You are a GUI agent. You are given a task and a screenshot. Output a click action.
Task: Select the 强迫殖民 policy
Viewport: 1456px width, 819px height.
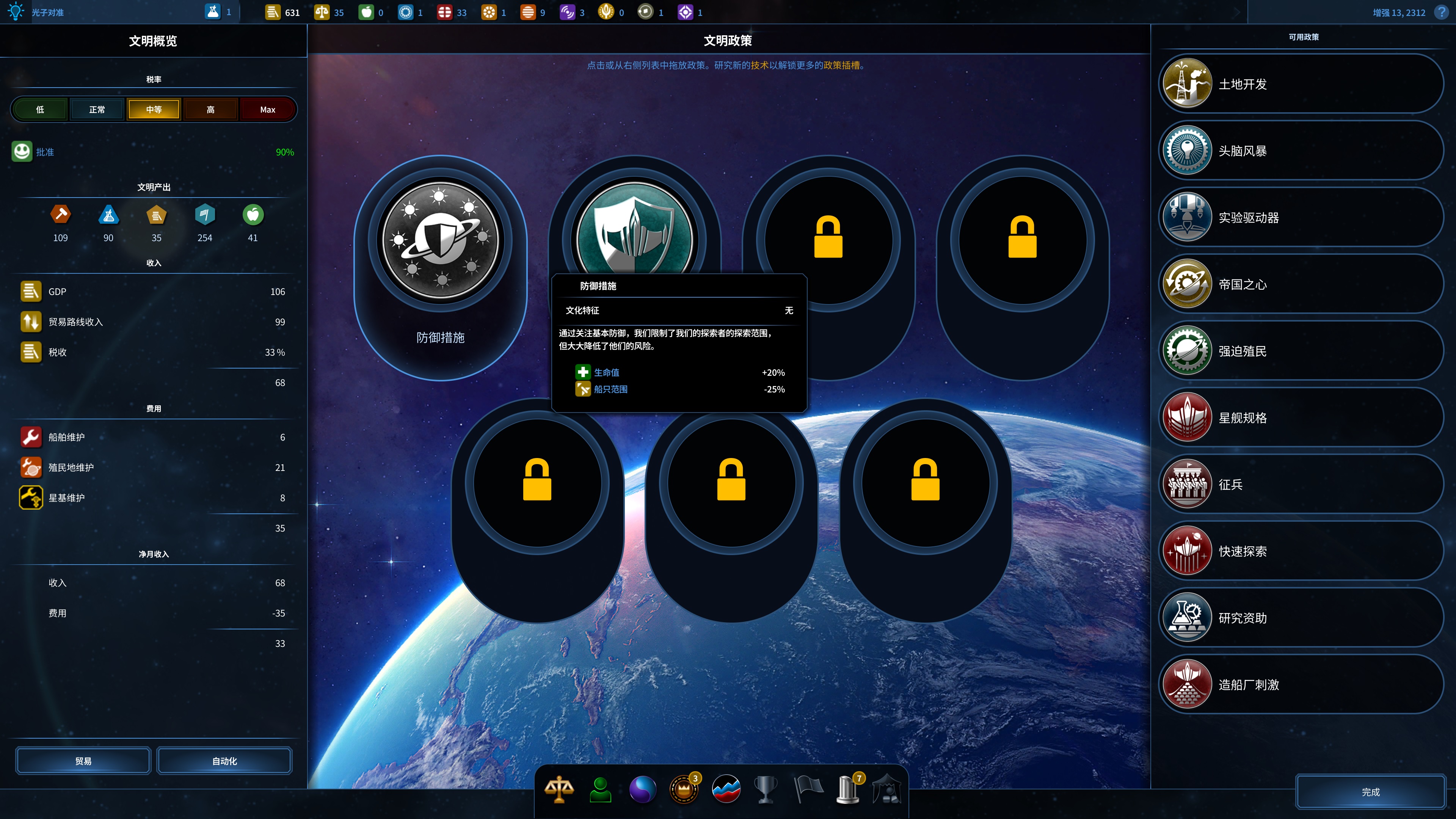tap(1301, 351)
